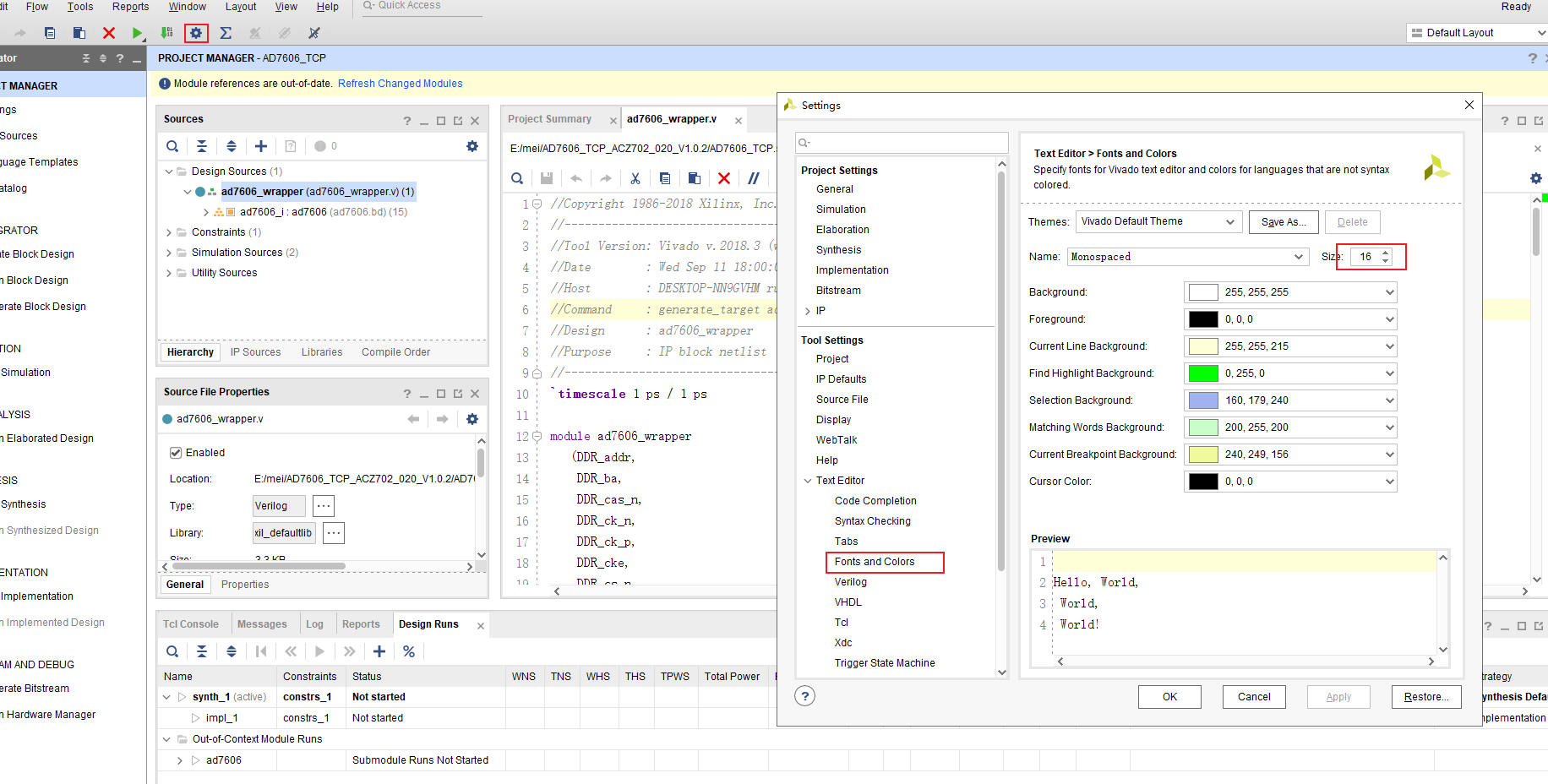Open the Cursor Color dropdown
This screenshot has width=1548, height=784.
coord(1390,482)
